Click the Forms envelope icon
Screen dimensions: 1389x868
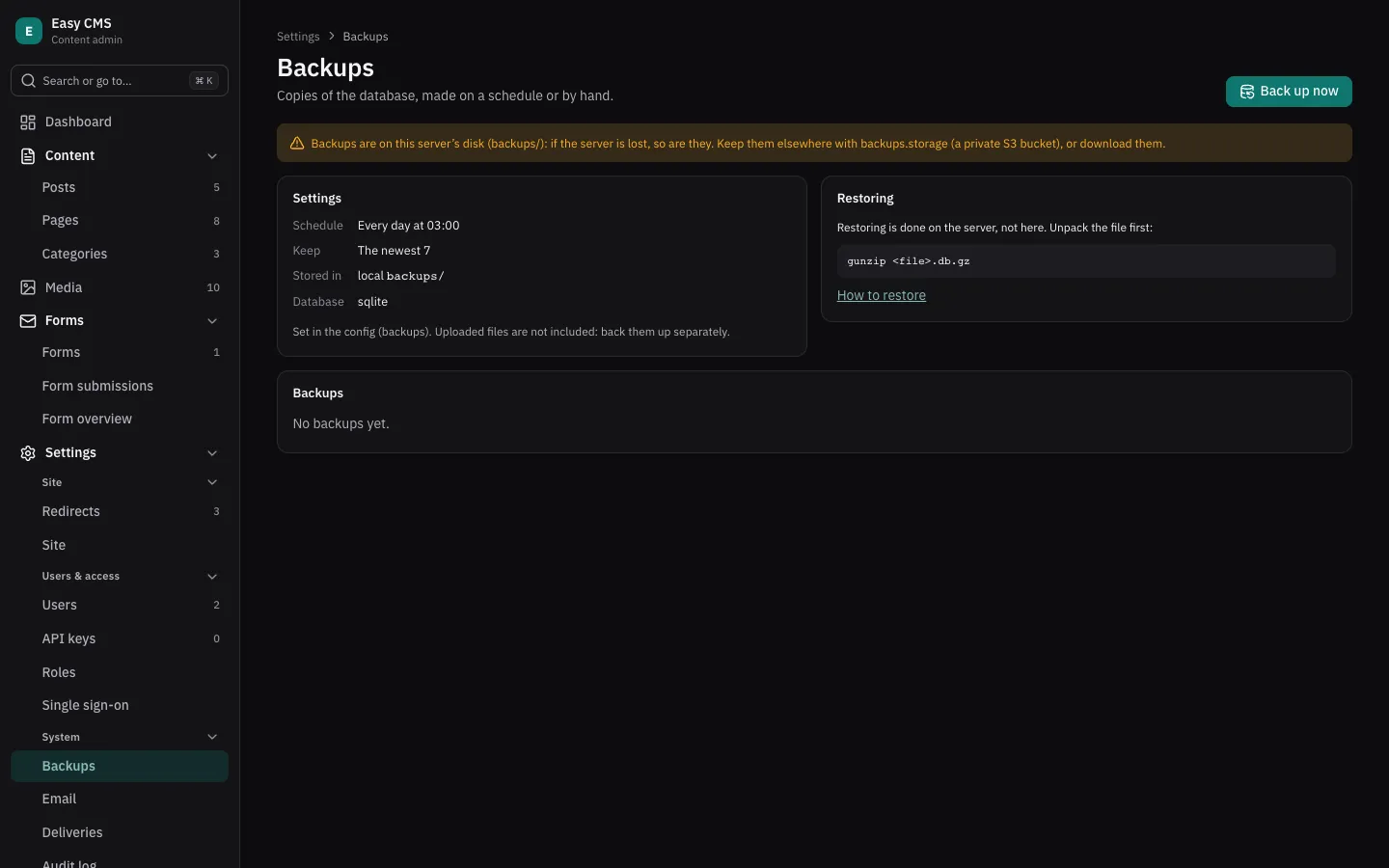click(28, 320)
